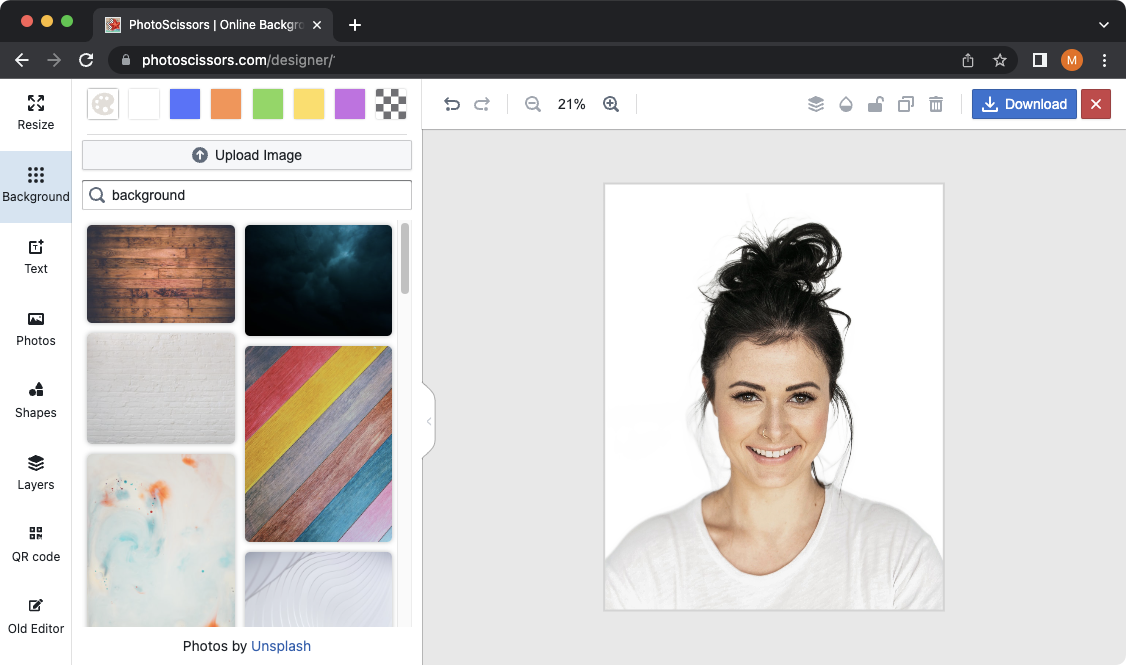Image resolution: width=1126 pixels, height=665 pixels.
Task: Pick the blue background color swatch
Action: pos(185,104)
